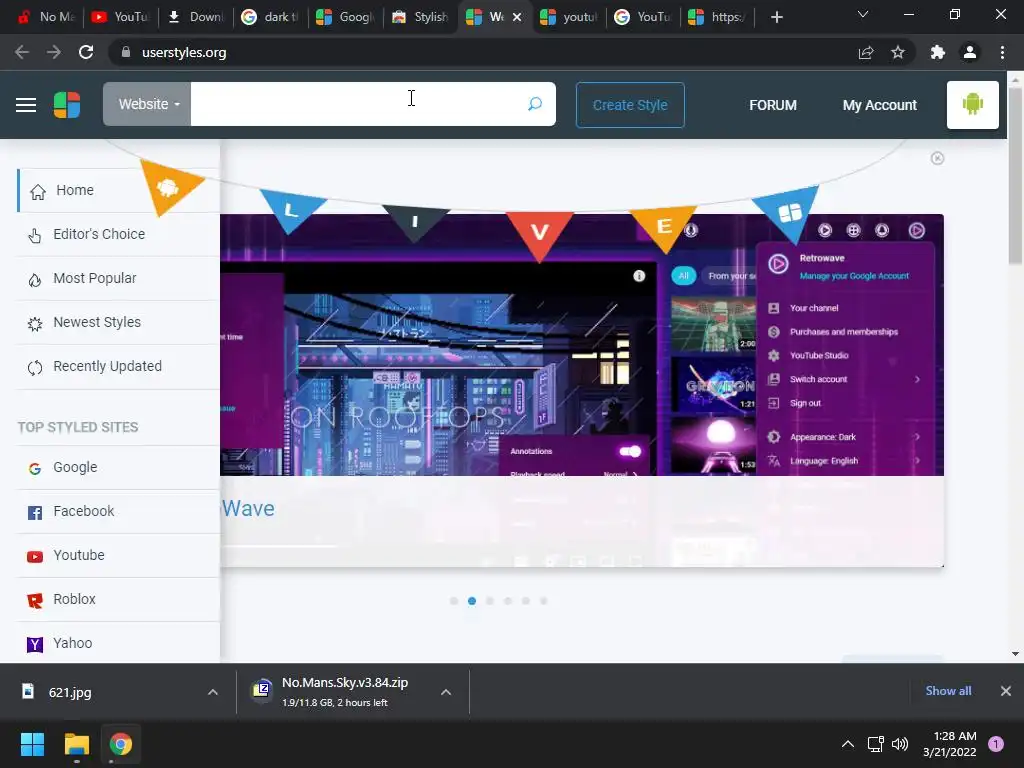The image size is (1024, 768).
Task: Switch to the 'No Ma' first tab
Action: pyautogui.click(x=46, y=17)
